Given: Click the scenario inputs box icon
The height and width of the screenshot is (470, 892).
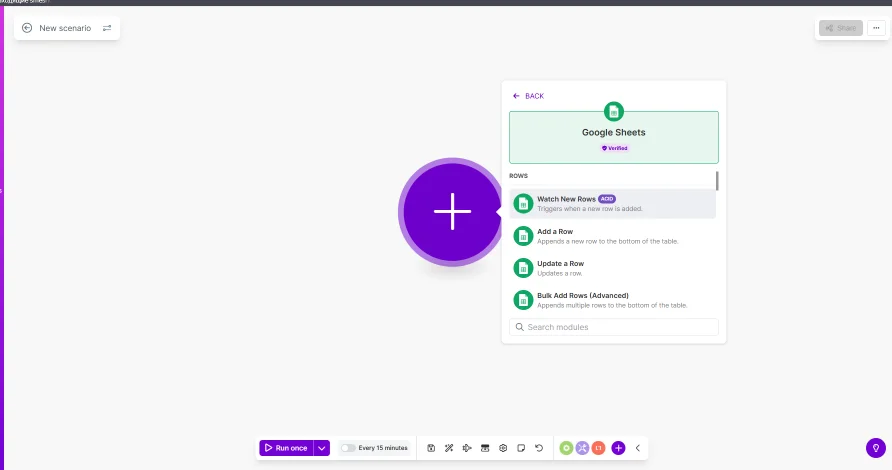Looking at the screenshot, I should [x=485, y=448].
